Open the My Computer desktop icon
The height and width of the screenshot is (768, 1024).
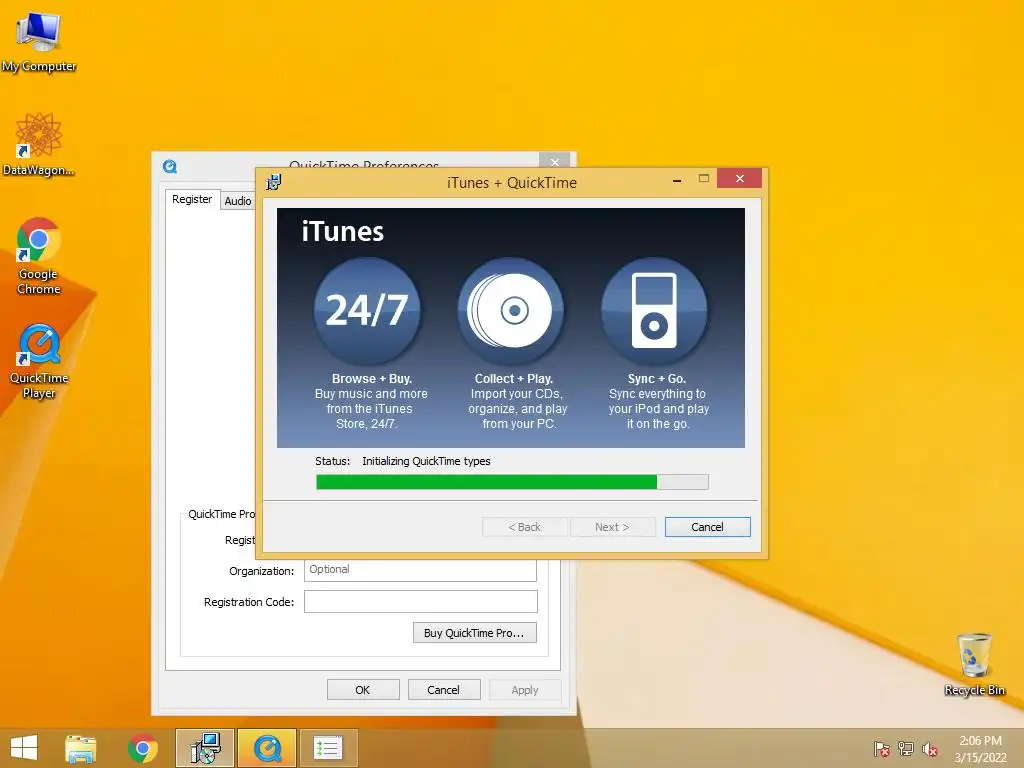[x=39, y=42]
